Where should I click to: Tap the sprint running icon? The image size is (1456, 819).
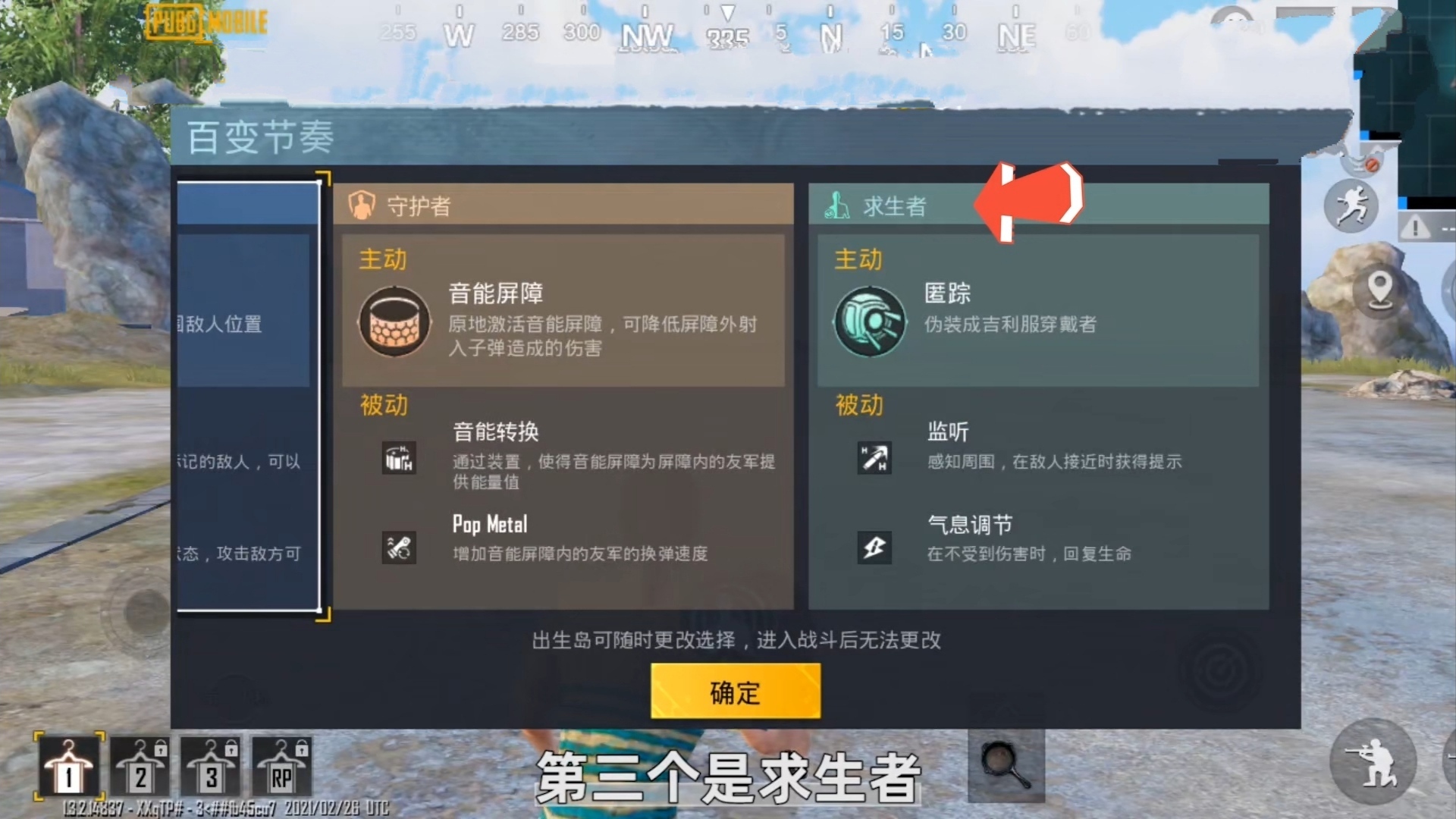[x=1351, y=206]
